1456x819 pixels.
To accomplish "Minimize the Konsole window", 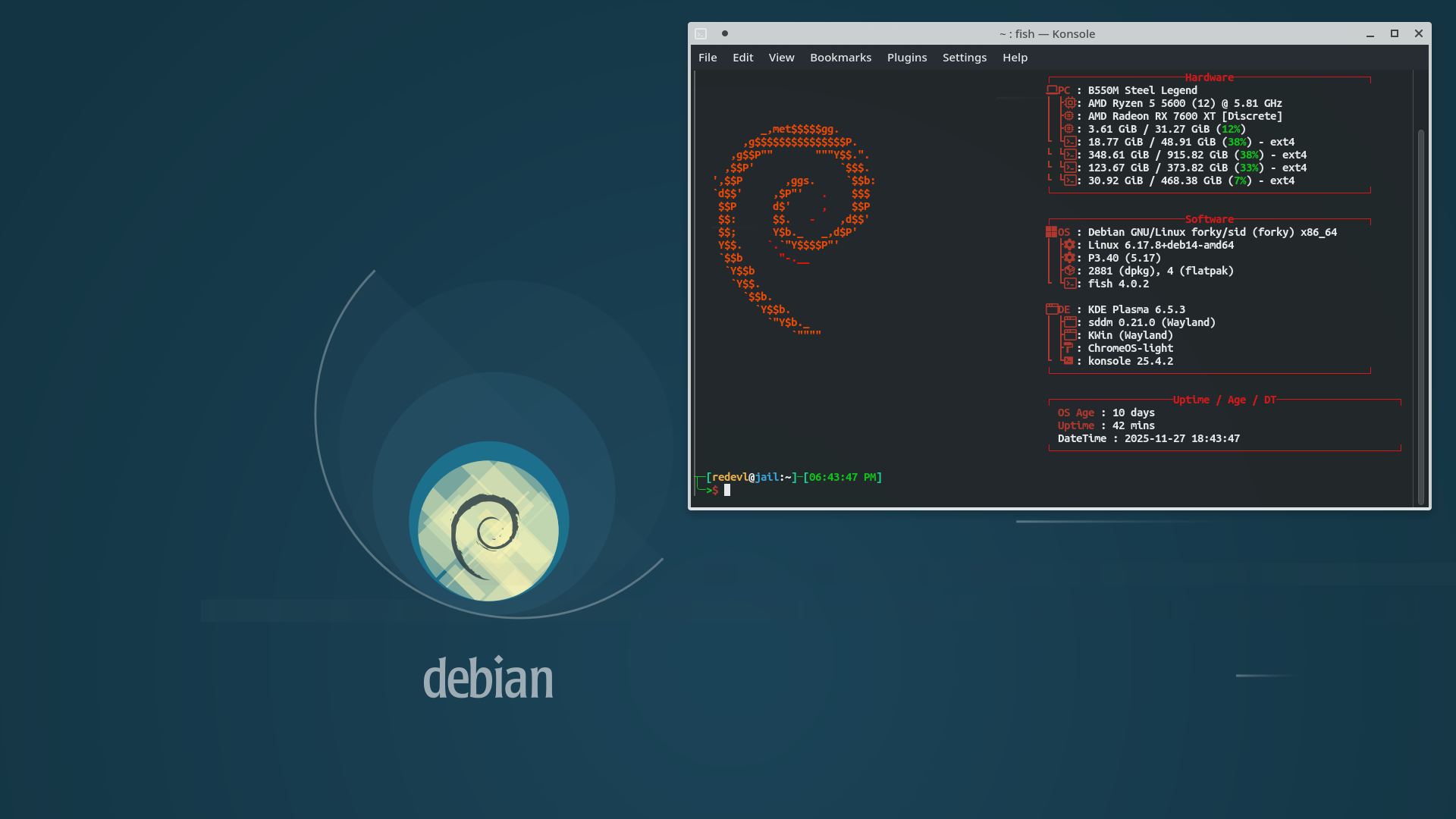I will click(1370, 34).
